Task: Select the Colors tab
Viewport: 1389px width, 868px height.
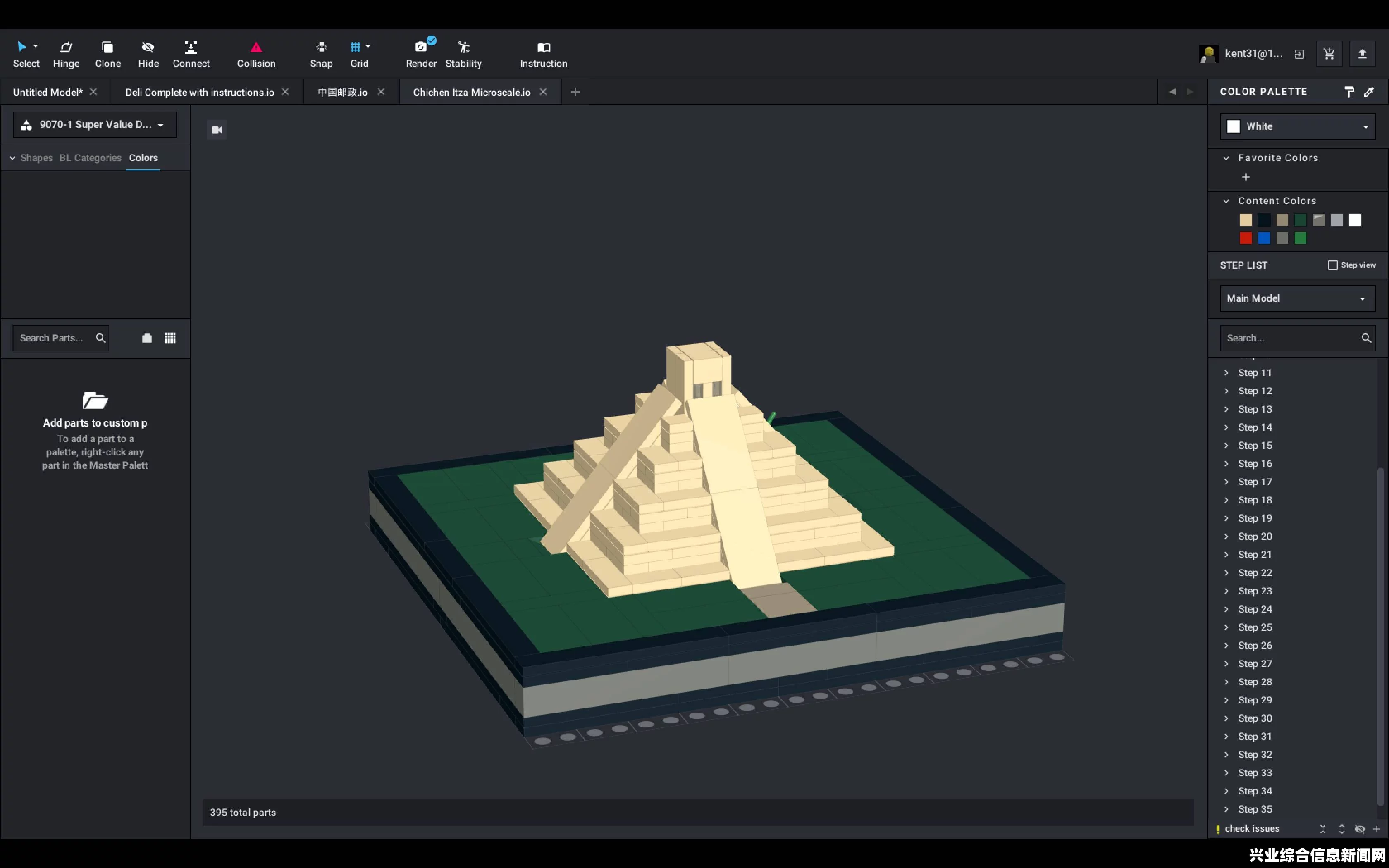Action: pyautogui.click(x=143, y=158)
